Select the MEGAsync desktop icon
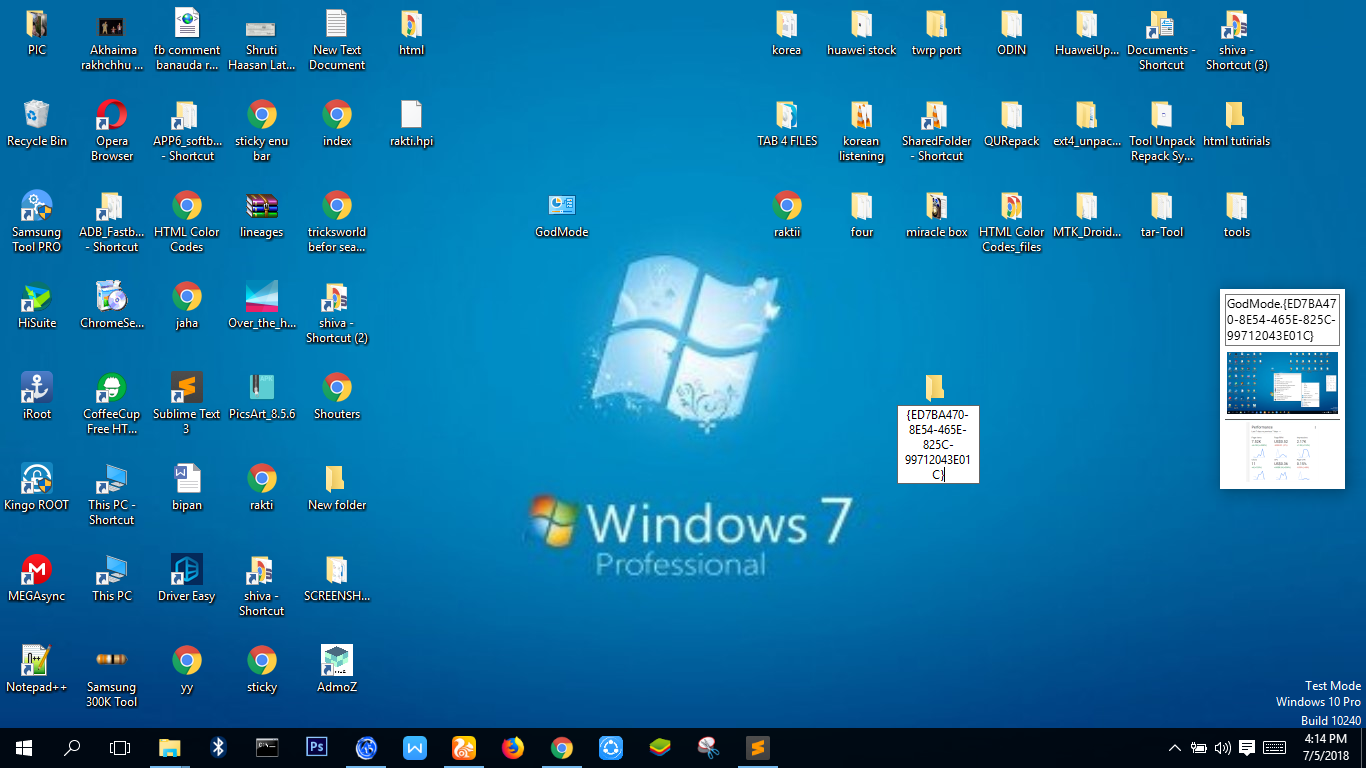 pos(37,579)
